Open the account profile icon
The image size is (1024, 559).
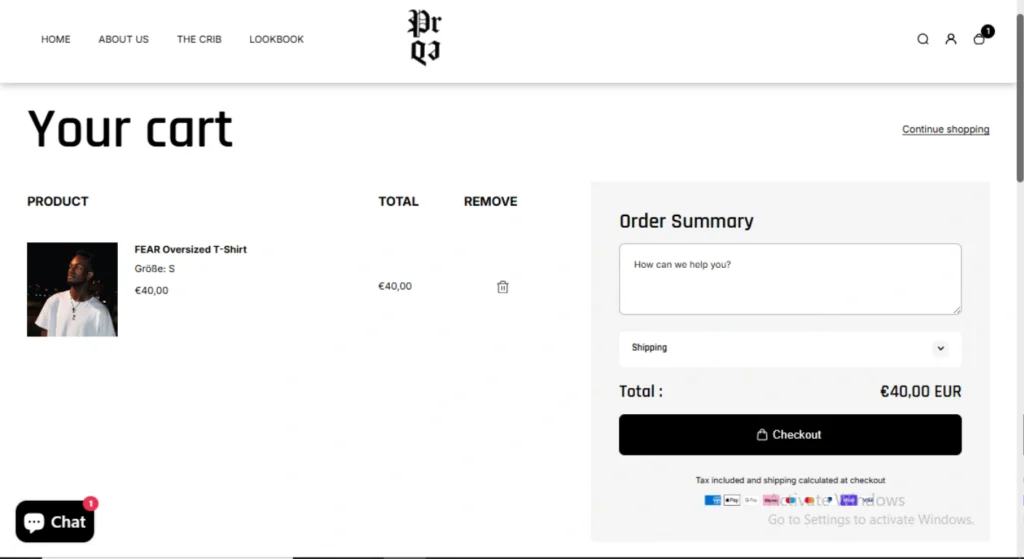(951, 40)
